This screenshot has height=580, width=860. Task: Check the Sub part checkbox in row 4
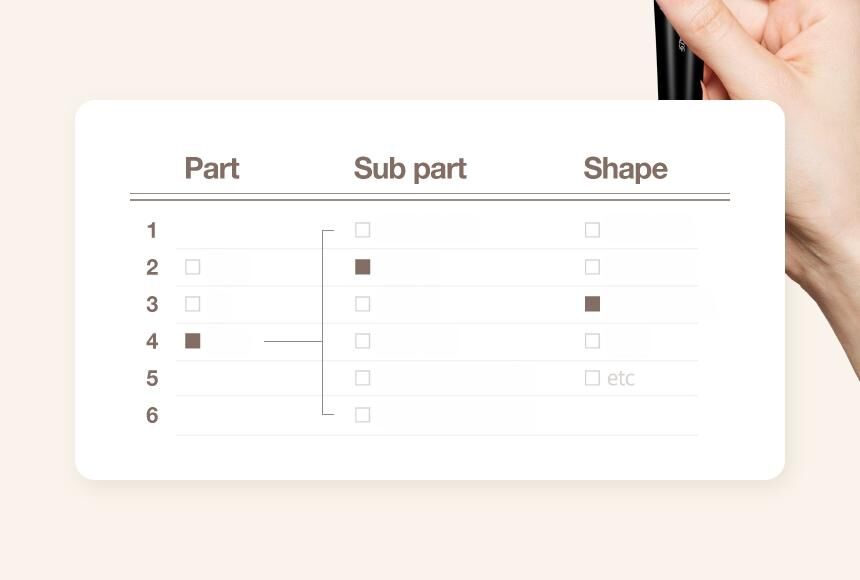point(363,341)
